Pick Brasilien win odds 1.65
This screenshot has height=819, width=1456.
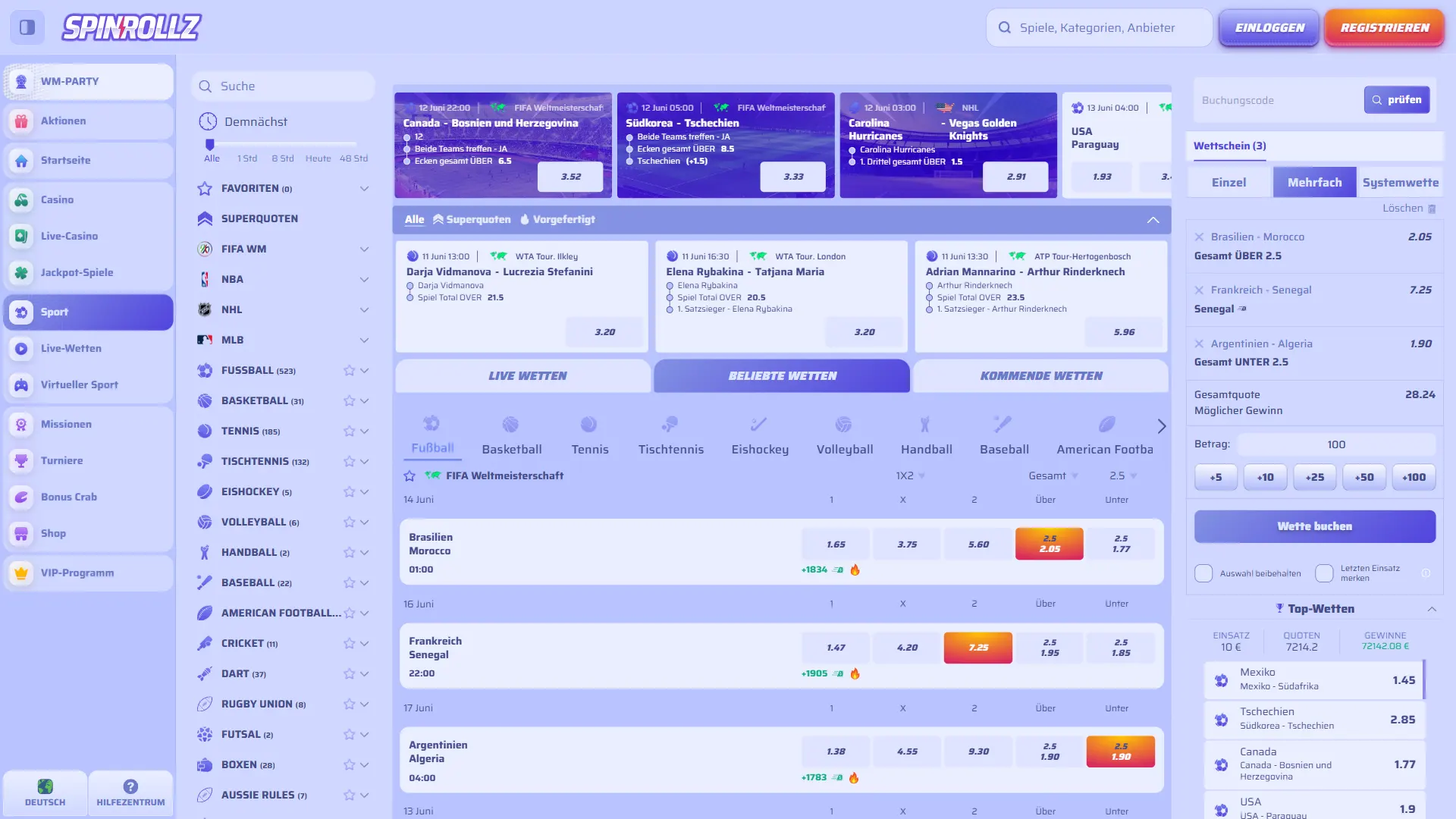click(836, 544)
